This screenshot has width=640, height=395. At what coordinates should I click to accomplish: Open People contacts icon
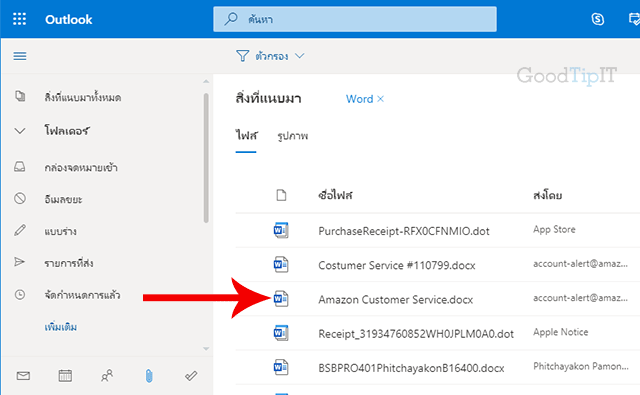(x=107, y=375)
